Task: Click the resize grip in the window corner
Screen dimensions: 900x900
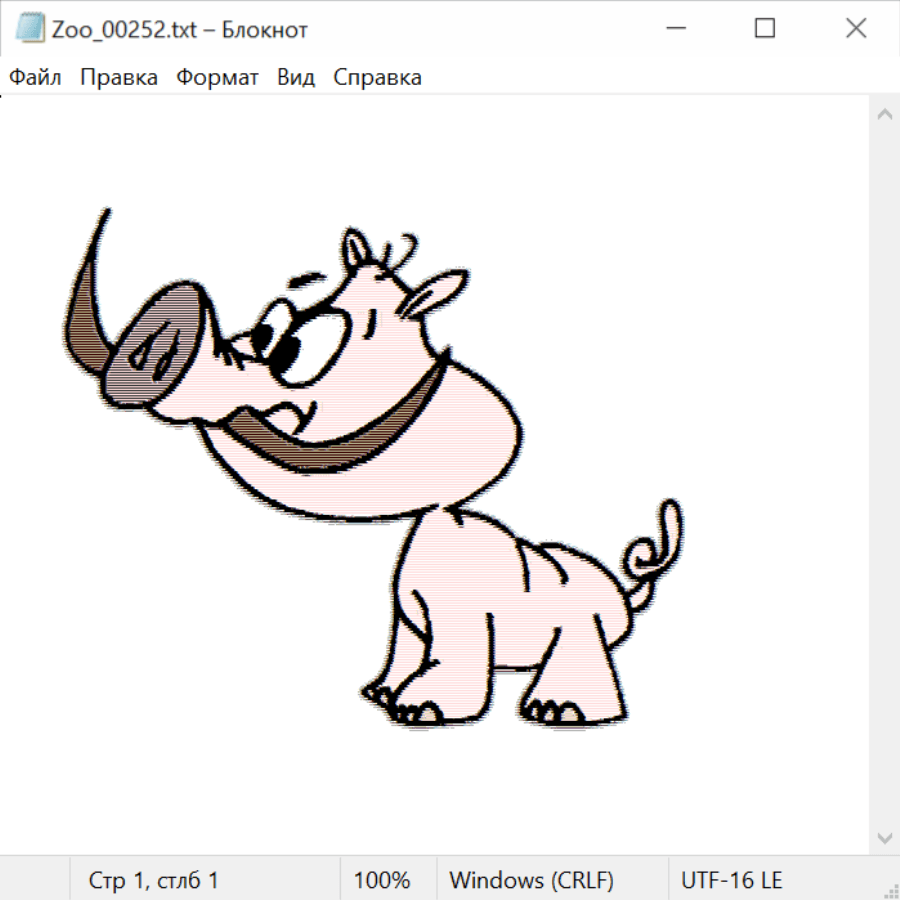Action: (x=890, y=890)
